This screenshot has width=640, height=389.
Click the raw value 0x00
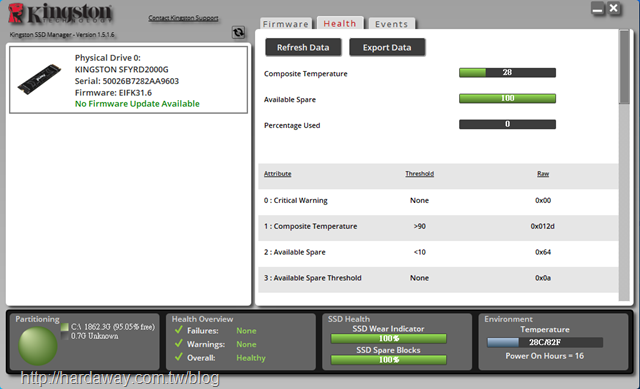543,200
